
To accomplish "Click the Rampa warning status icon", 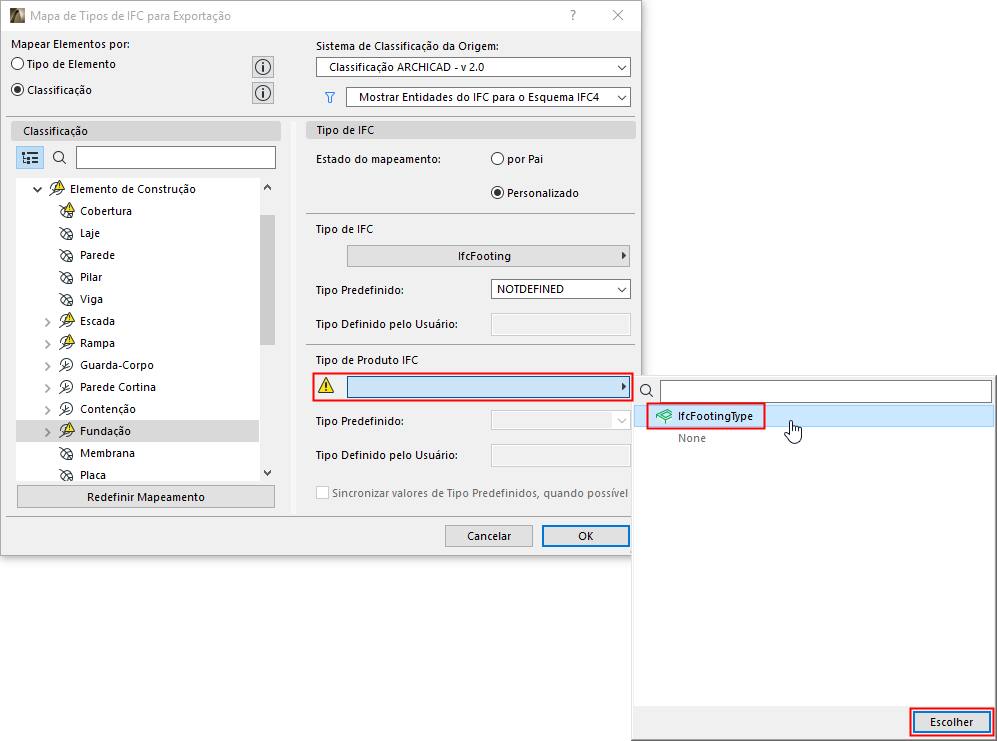I will tap(67, 343).
